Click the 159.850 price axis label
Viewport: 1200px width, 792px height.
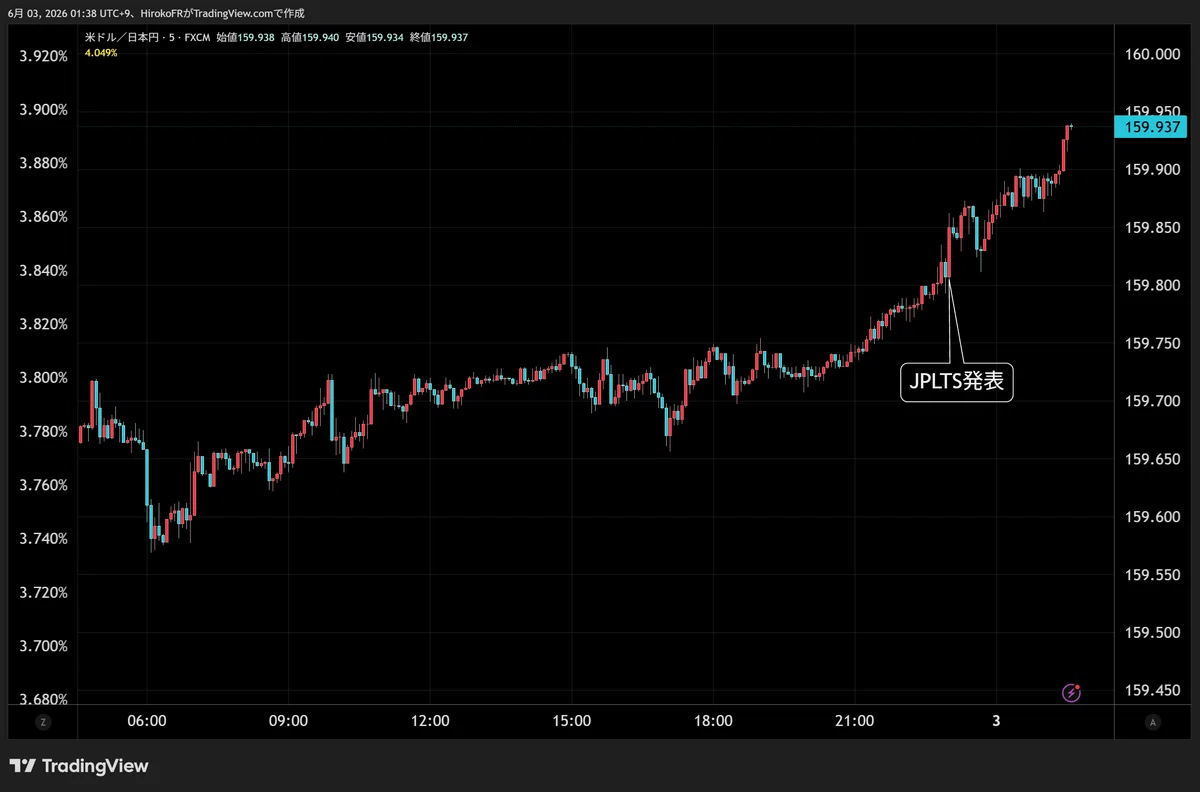click(1152, 229)
